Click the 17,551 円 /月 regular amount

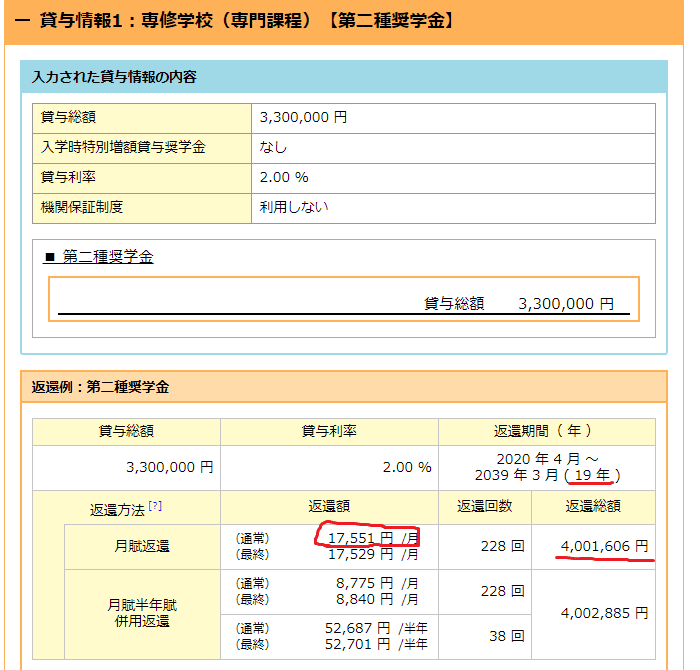pos(373,538)
